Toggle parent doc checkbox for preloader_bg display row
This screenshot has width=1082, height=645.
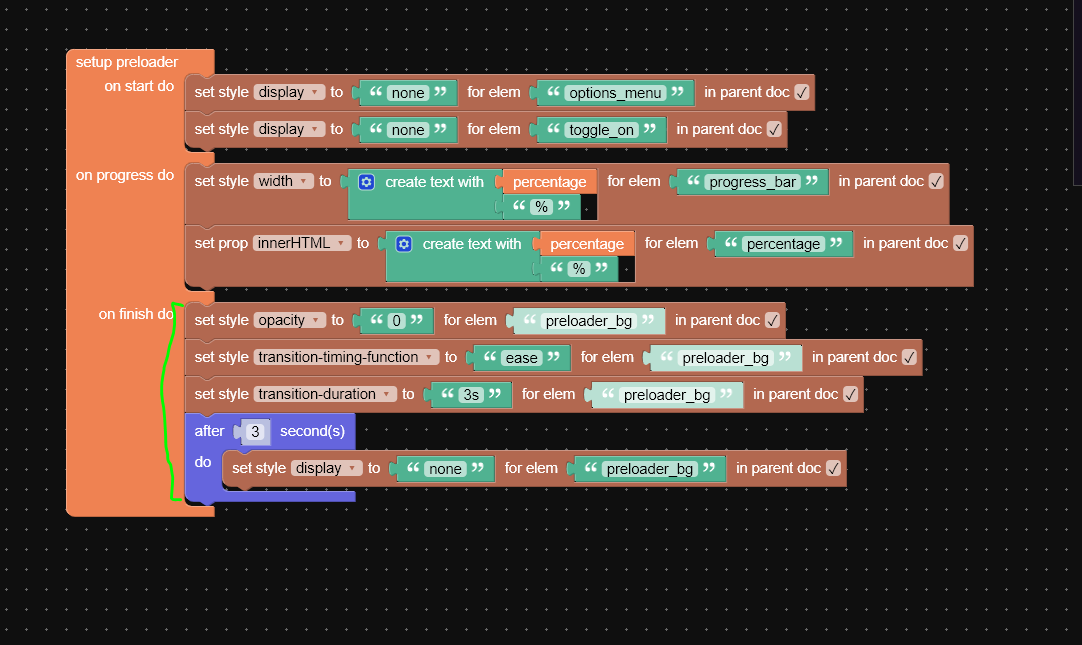[x=833, y=468]
